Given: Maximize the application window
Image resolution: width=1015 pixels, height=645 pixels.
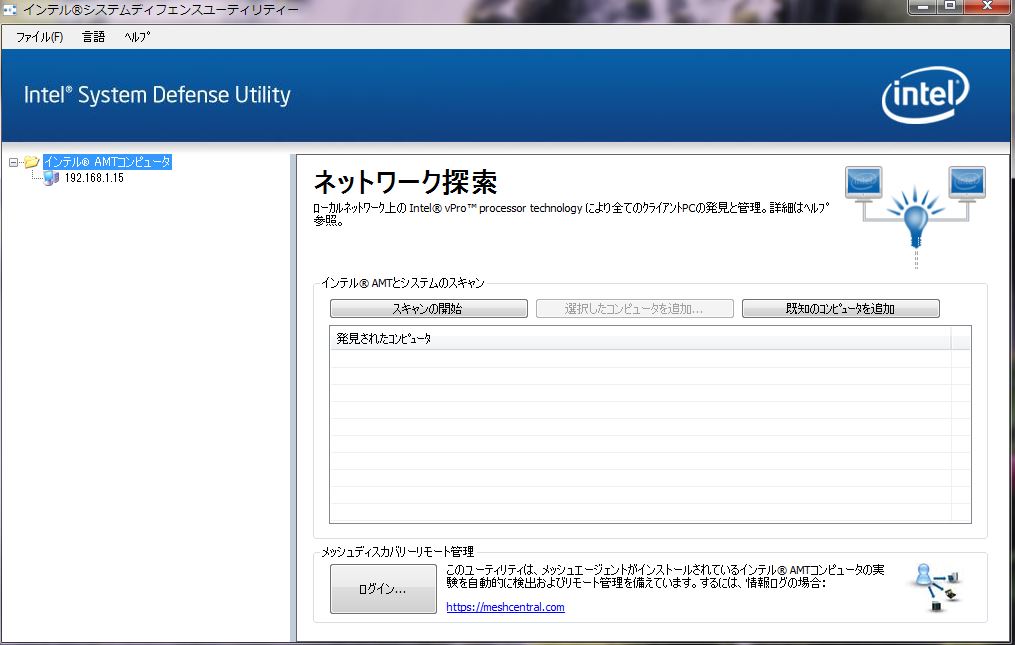Looking at the screenshot, I should [950, 7].
